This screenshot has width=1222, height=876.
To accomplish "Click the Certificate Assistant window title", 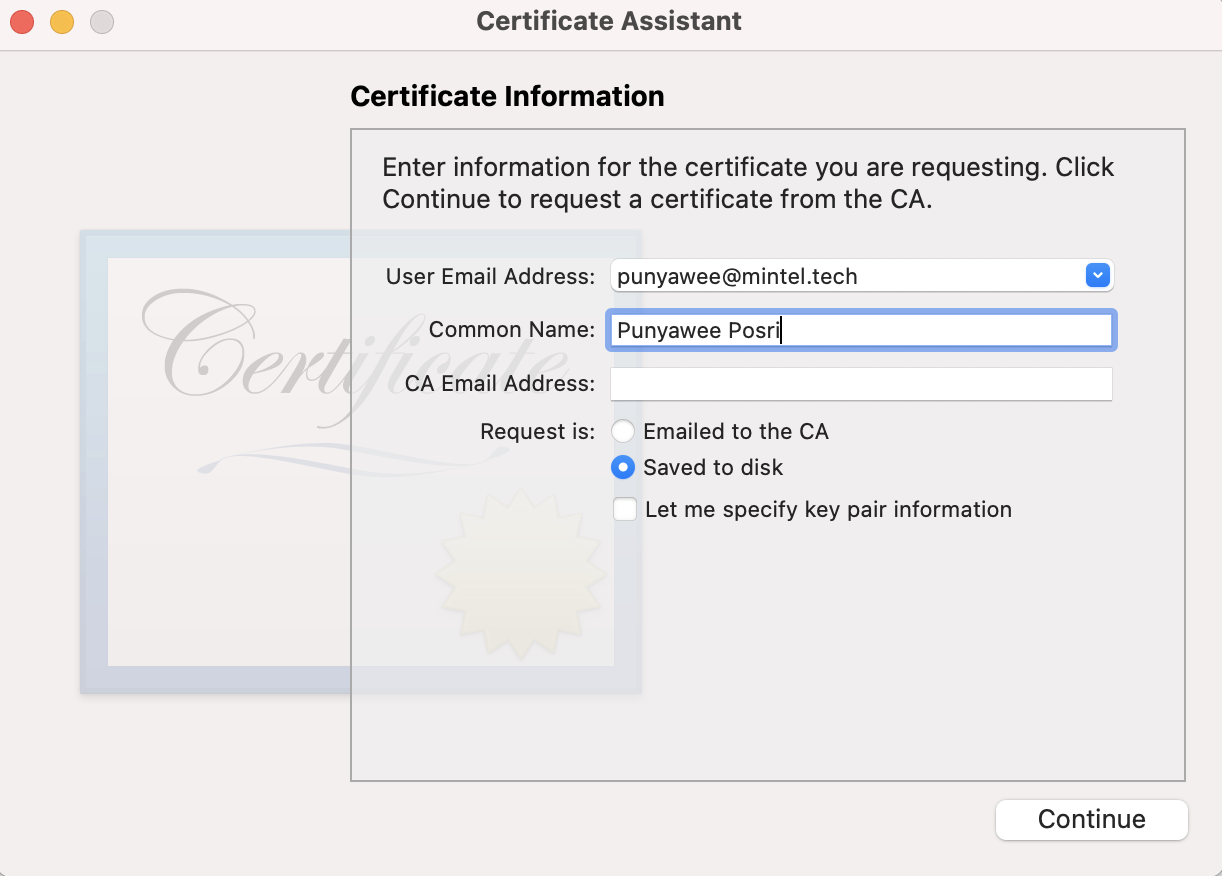I will [x=609, y=20].
